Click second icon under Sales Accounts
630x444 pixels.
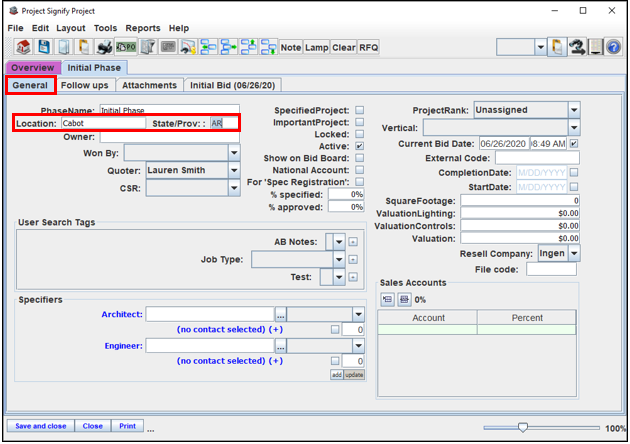[404, 299]
